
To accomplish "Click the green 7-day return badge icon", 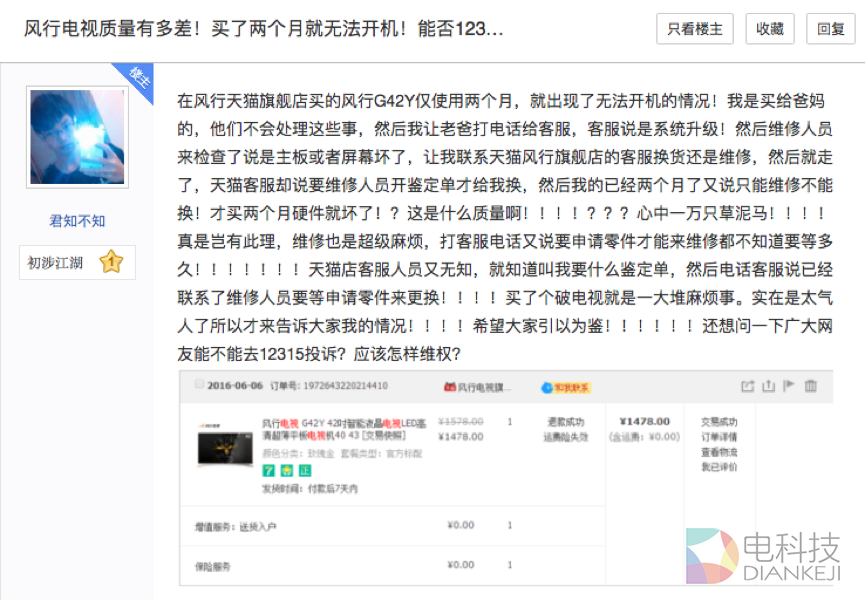I will [x=268, y=470].
